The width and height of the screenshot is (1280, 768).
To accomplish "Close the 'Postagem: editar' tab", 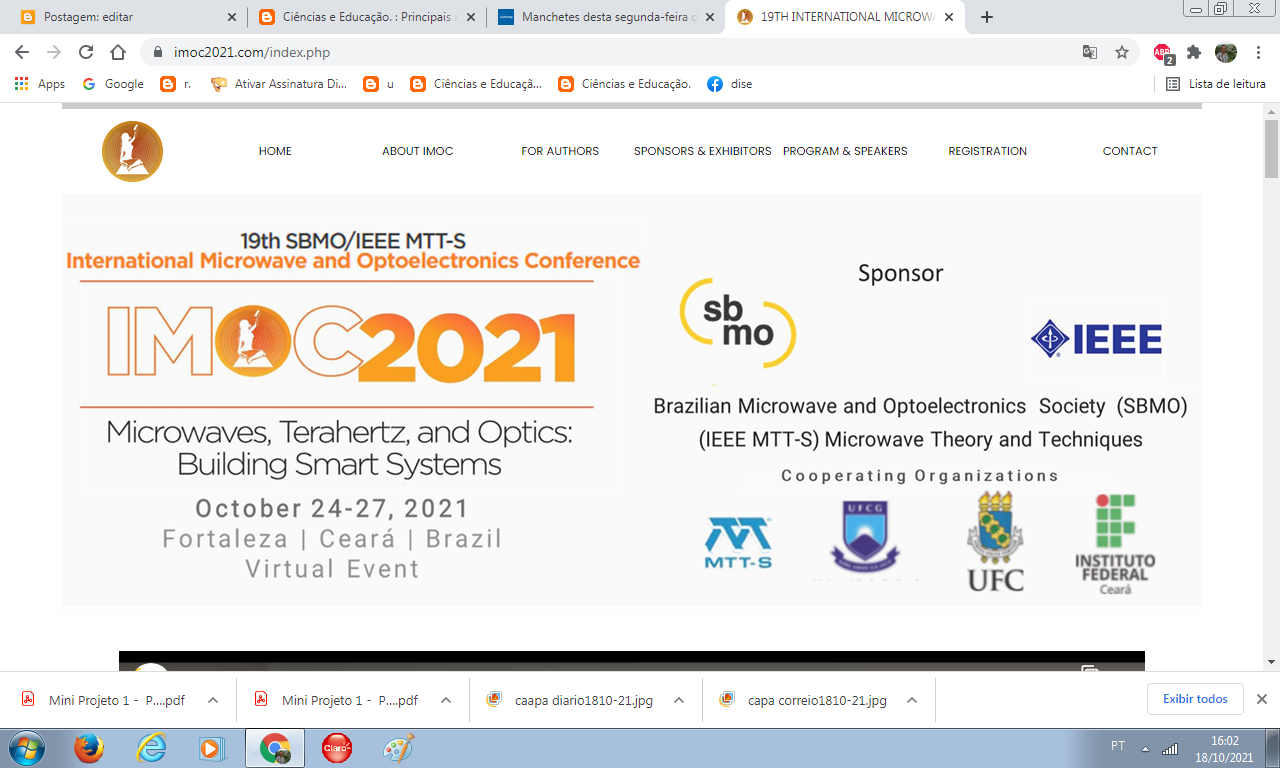I will 232,17.
